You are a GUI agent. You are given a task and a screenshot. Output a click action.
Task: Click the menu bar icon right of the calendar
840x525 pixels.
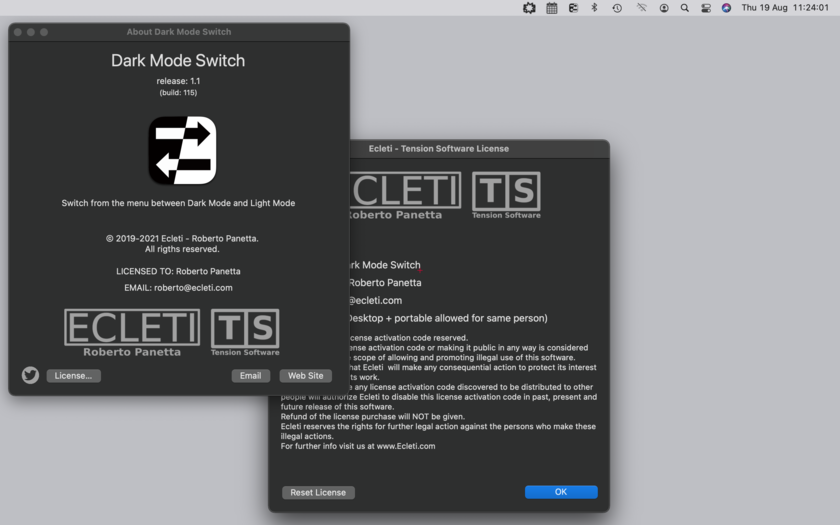pos(573,8)
